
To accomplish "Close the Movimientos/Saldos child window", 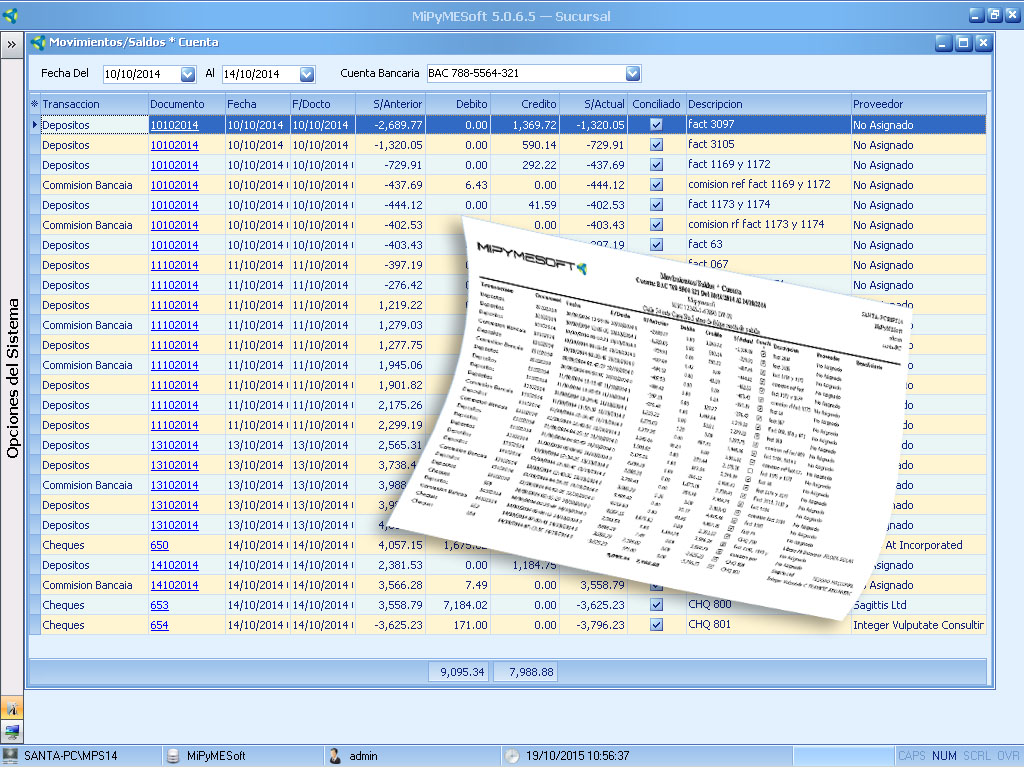I will 983,43.
